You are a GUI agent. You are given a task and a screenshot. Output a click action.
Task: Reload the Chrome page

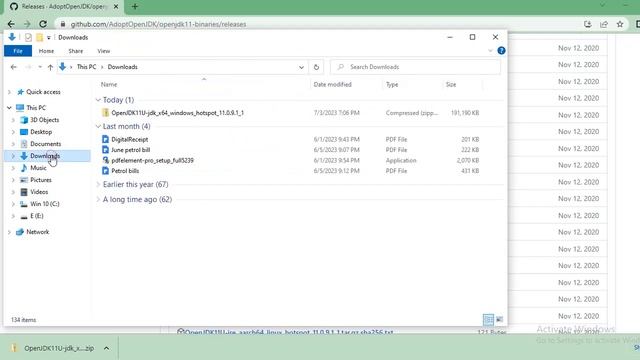click(x=43, y=24)
